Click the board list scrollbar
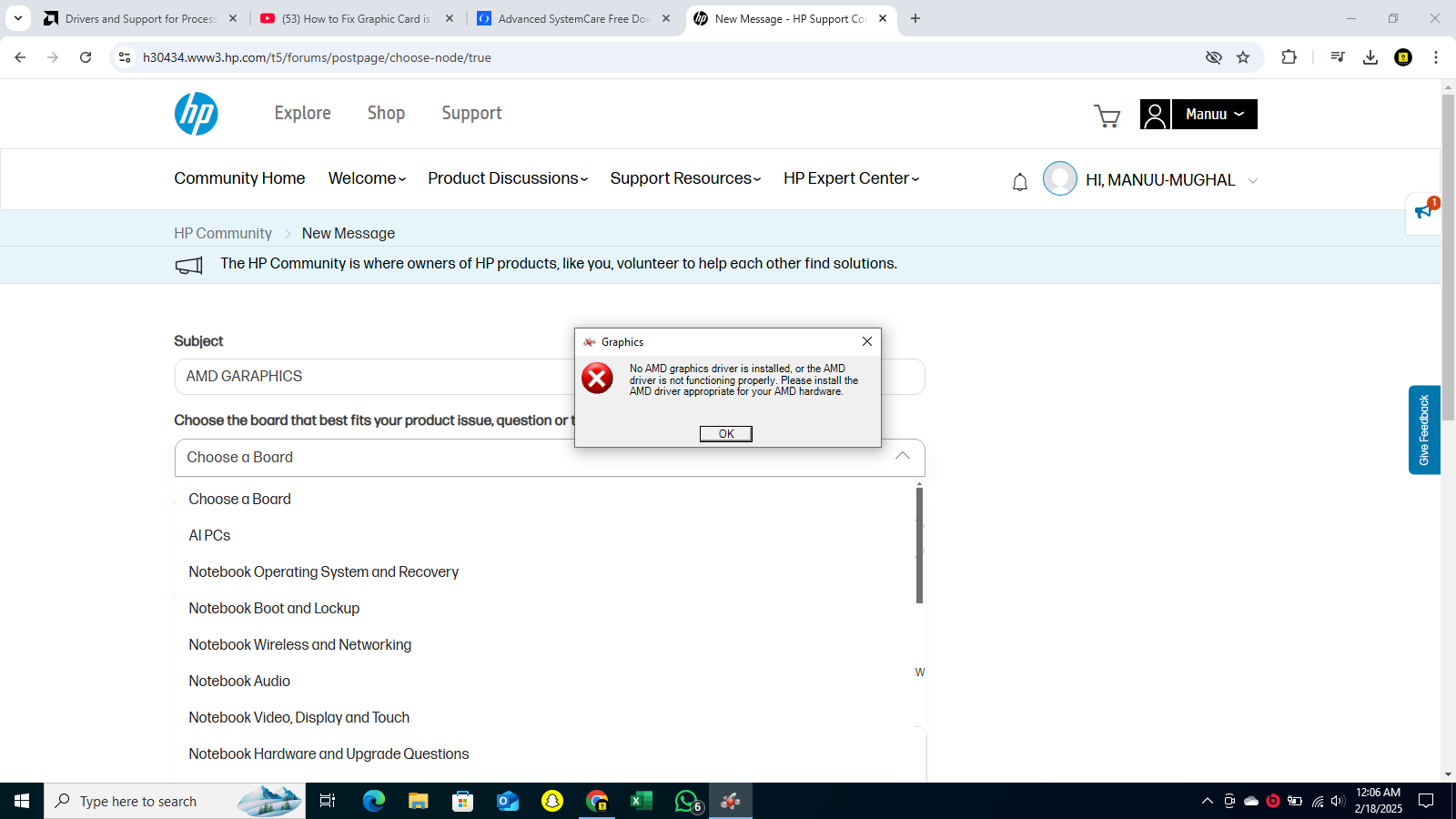Screen dimensions: 1456x819 pos(919,545)
